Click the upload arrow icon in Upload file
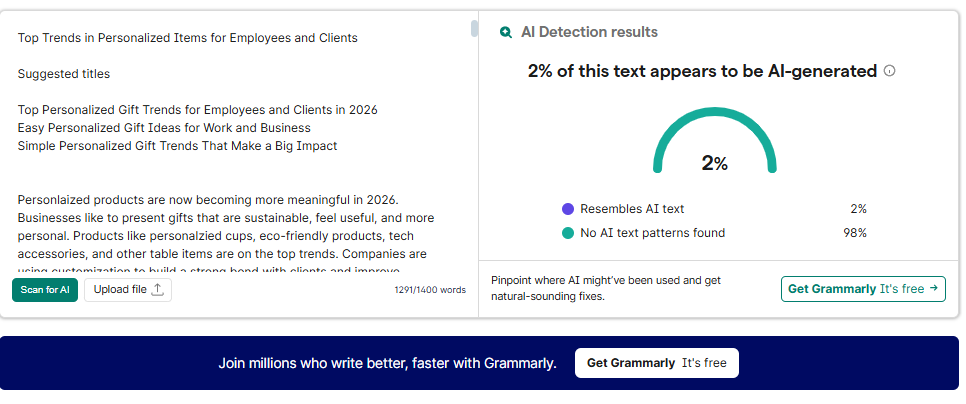The width and height of the screenshot is (966, 404). [157, 289]
